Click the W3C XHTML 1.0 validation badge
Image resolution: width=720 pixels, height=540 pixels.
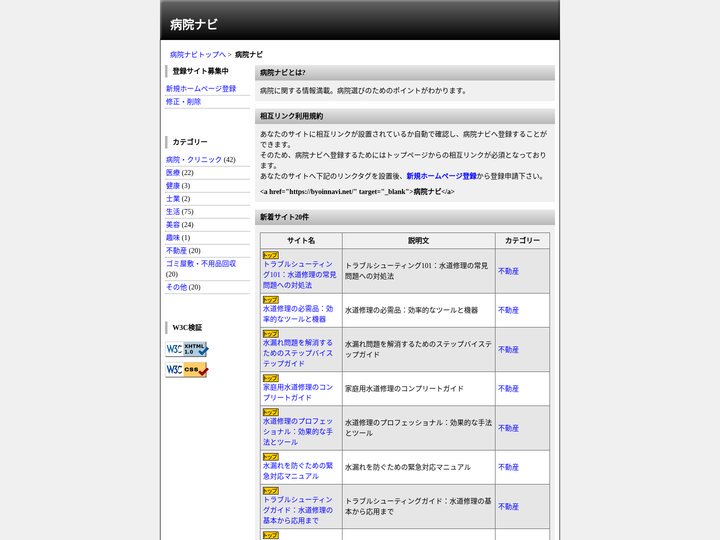(186, 349)
